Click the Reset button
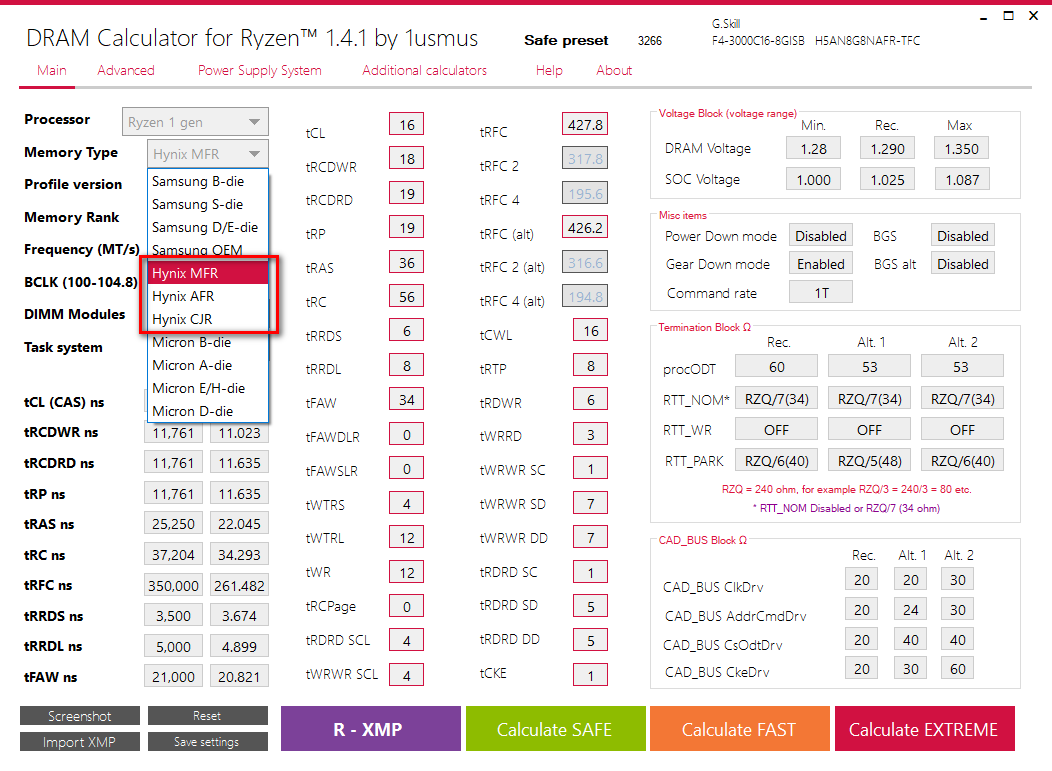The height and width of the screenshot is (771, 1052). pyautogui.click(x=207, y=716)
